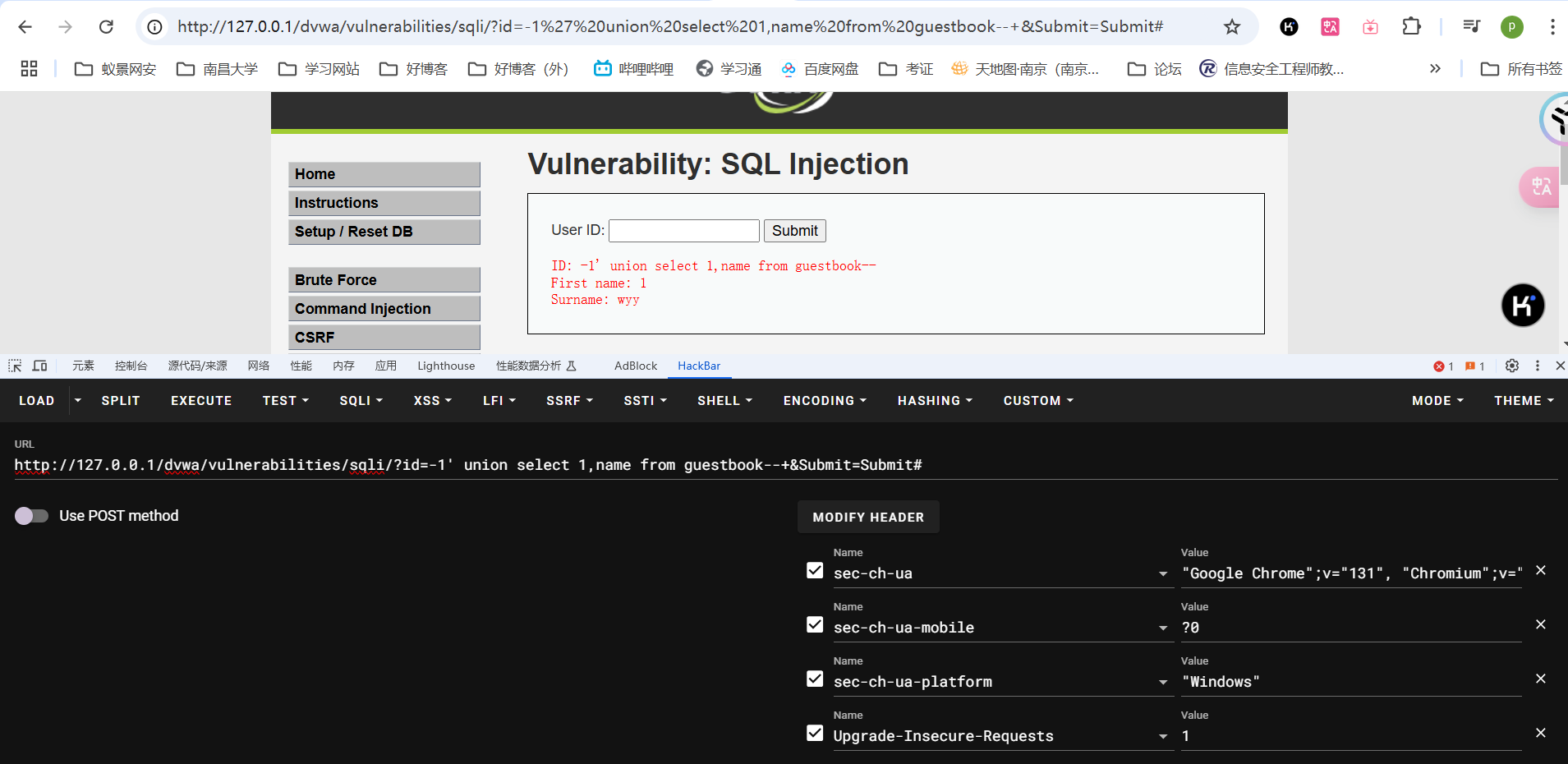Select the inspect element tool in DevTools
1568x764 pixels.
(14, 366)
